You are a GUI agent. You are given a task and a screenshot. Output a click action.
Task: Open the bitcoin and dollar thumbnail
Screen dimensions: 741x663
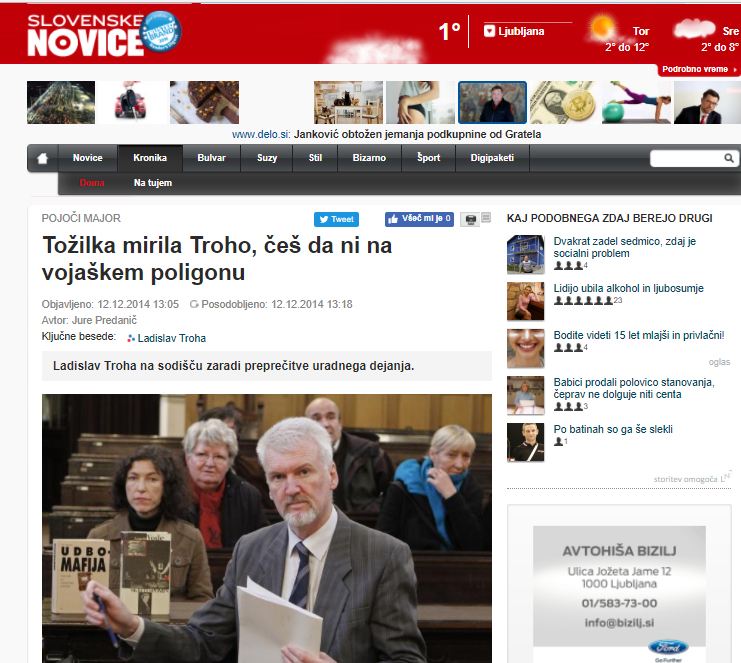click(x=563, y=102)
